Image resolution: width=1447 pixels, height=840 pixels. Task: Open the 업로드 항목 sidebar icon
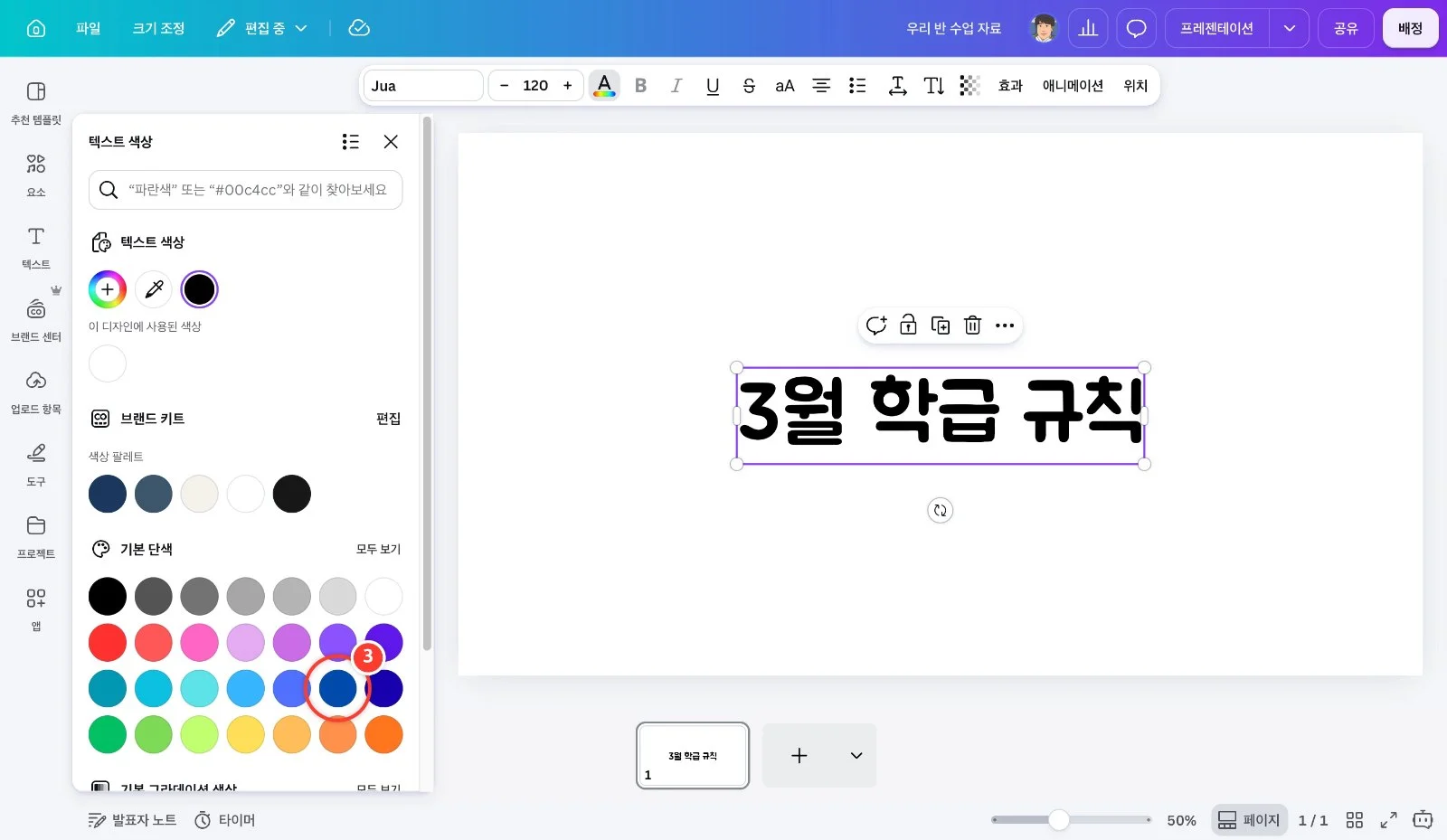36,392
